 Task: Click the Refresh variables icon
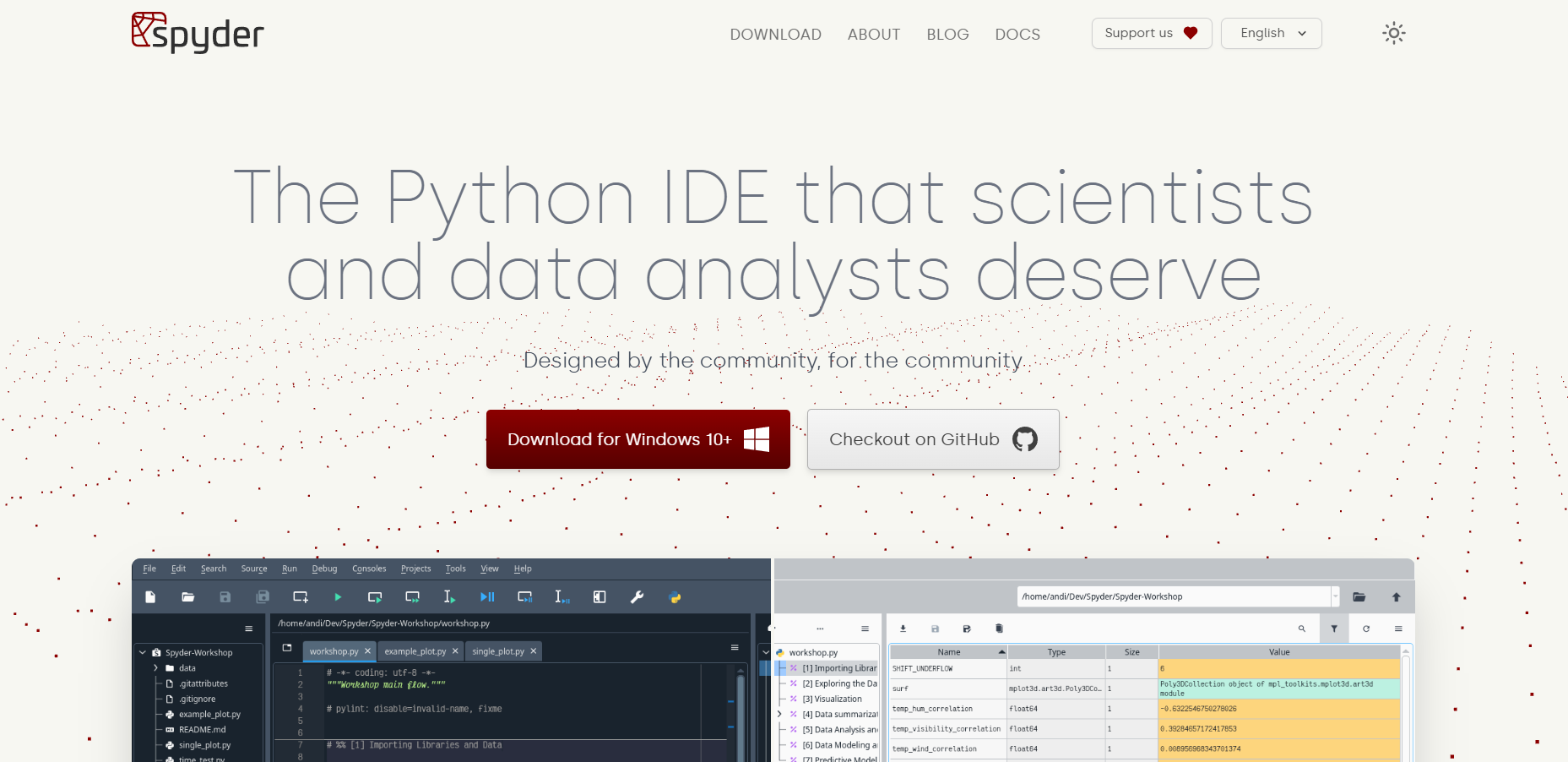pos(1366,629)
